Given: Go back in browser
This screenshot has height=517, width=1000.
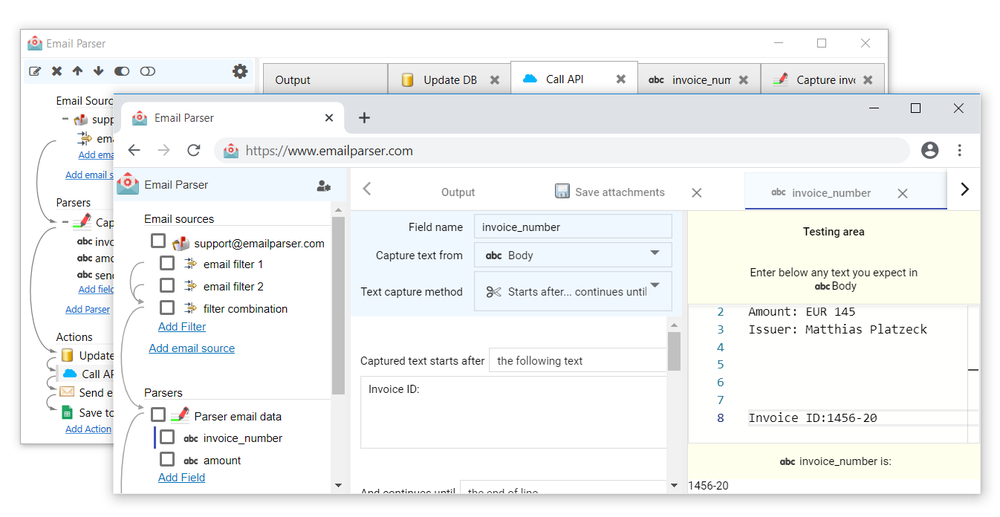Looking at the screenshot, I should 134,150.
